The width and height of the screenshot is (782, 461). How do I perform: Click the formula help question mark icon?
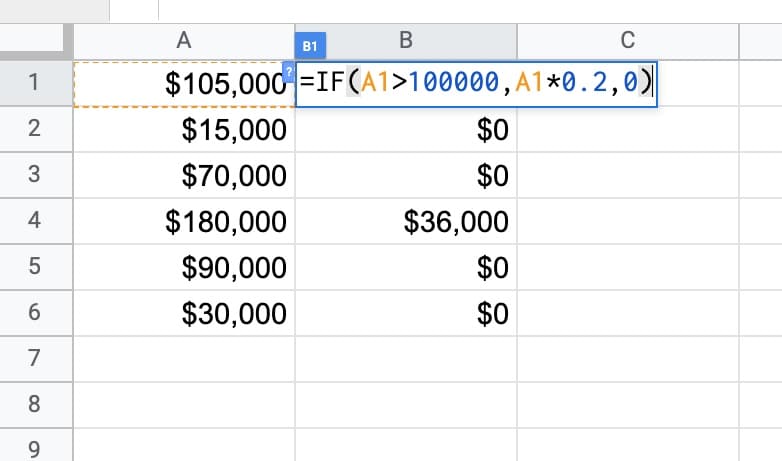(x=289, y=71)
